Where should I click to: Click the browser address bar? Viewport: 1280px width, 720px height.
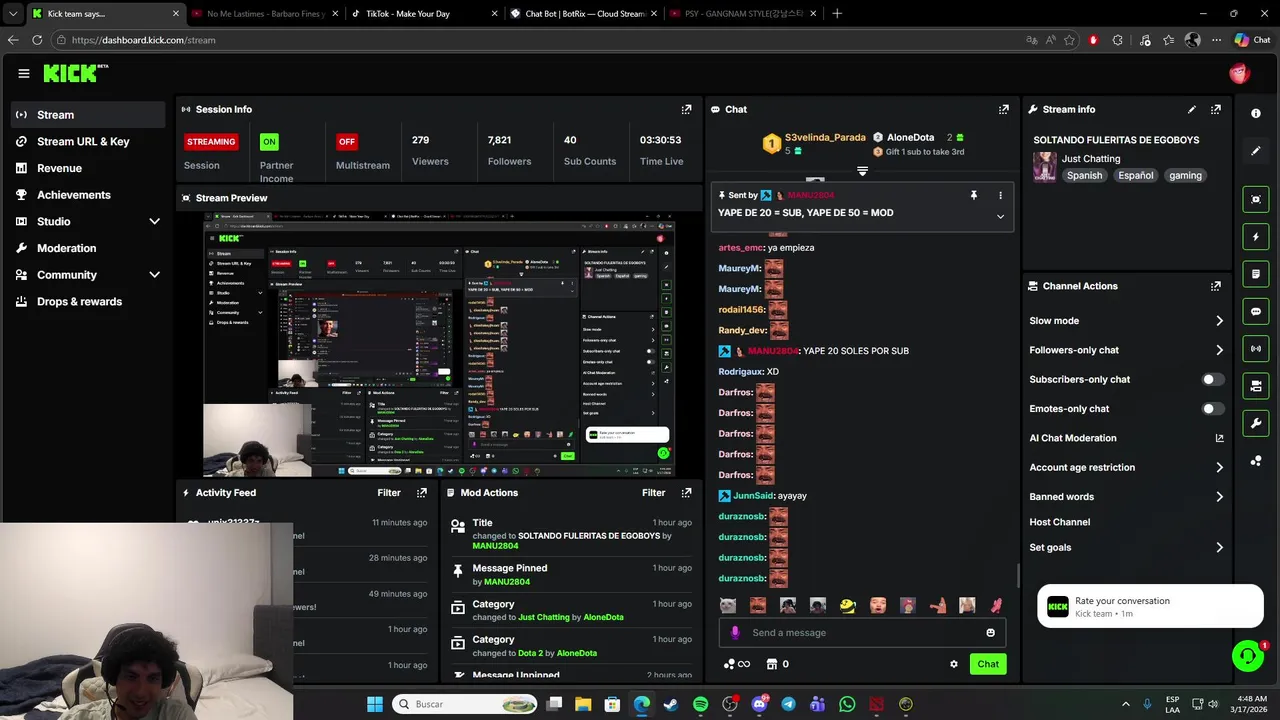click(x=540, y=40)
